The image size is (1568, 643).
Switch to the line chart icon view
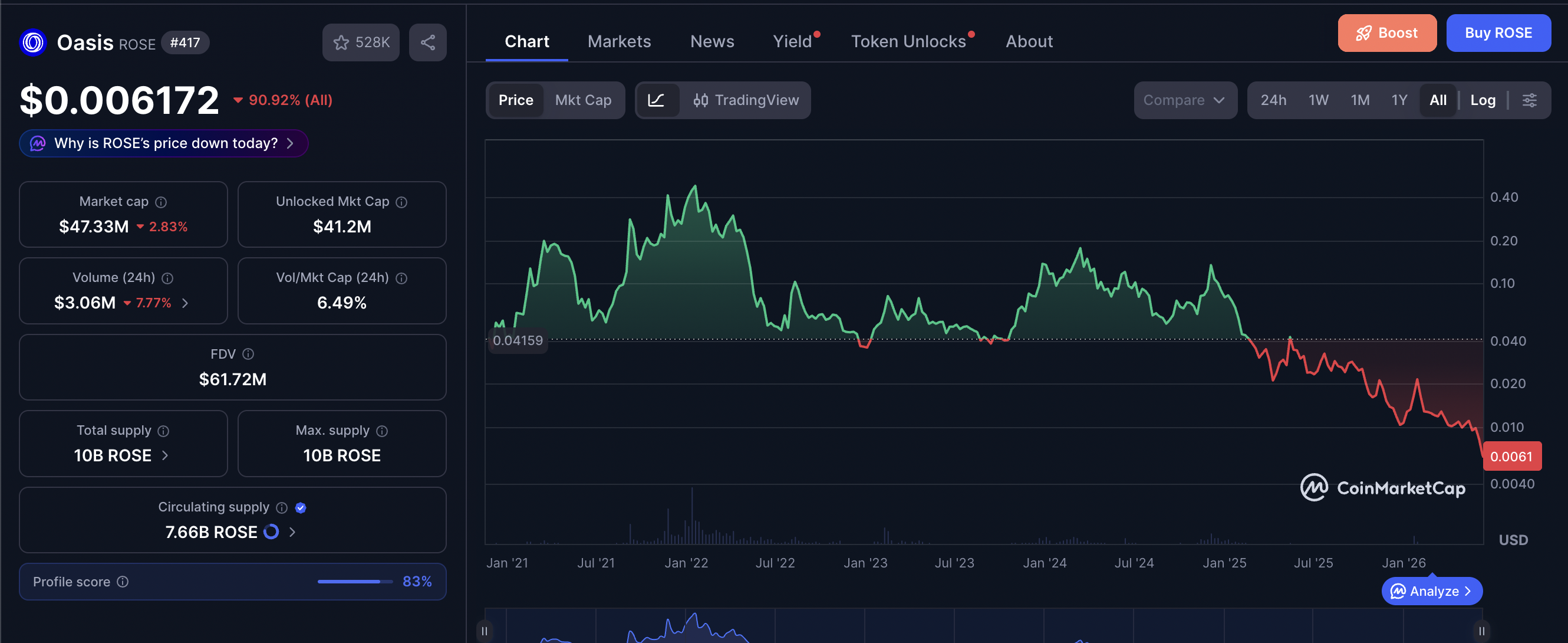(x=656, y=100)
